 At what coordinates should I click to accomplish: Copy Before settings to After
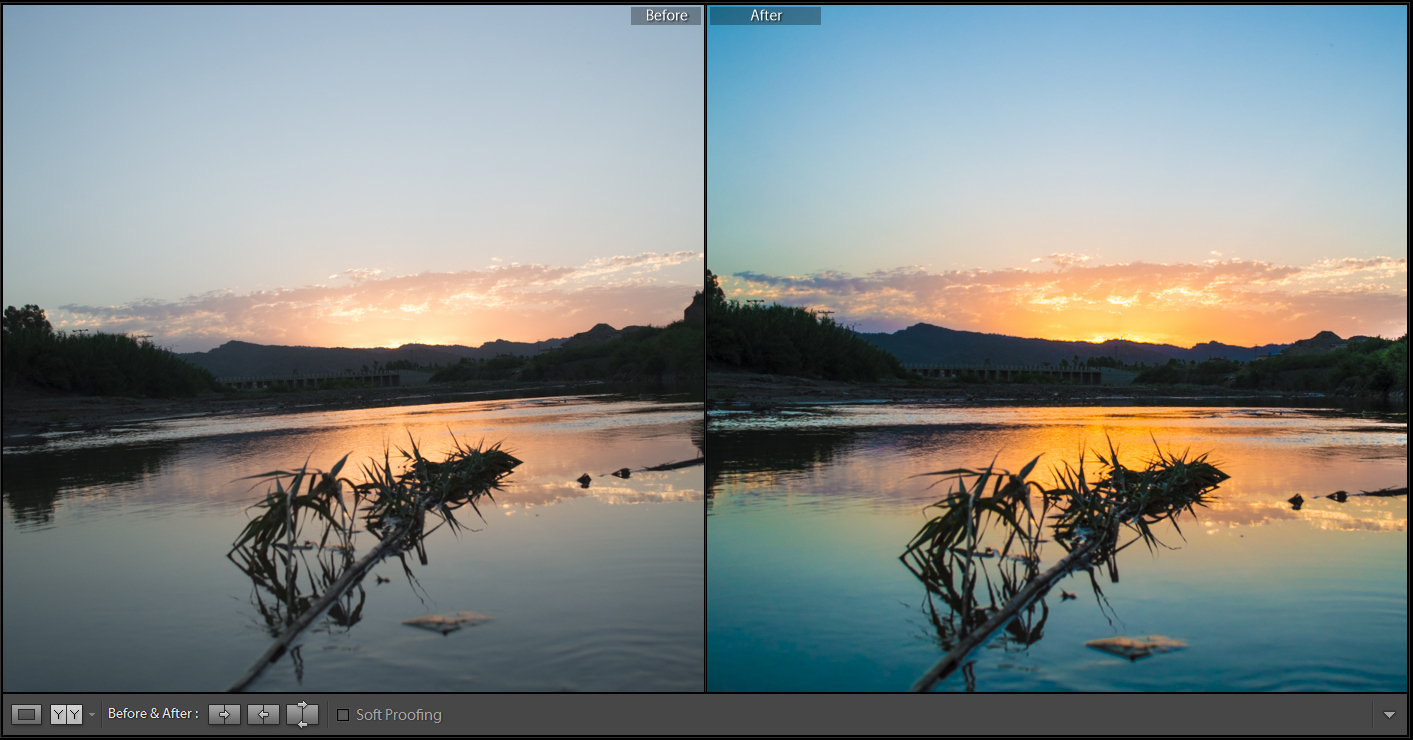click(224, 714)
